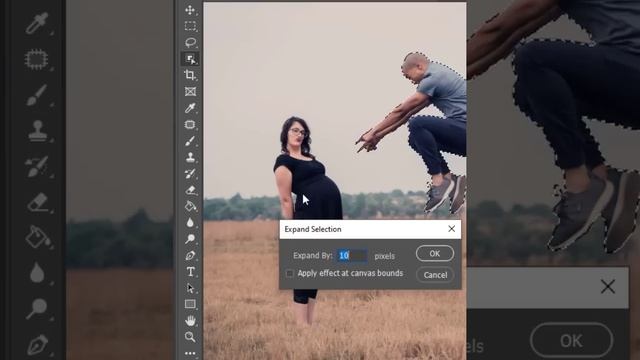Select the Rectangular Marquee tool
640x360 pixels.
(190, 26)
